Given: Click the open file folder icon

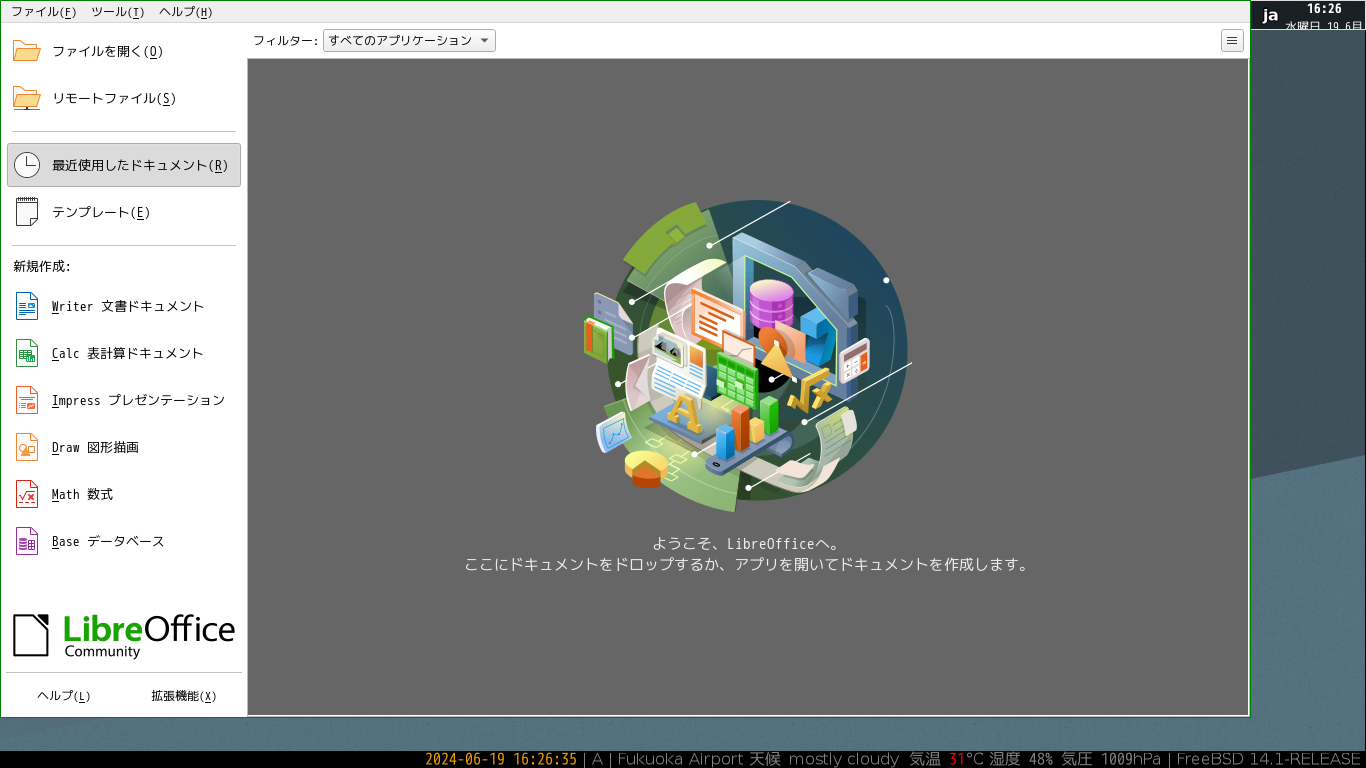Looking at the screenshot, I should pyautogui.click(x=26, y=51).
